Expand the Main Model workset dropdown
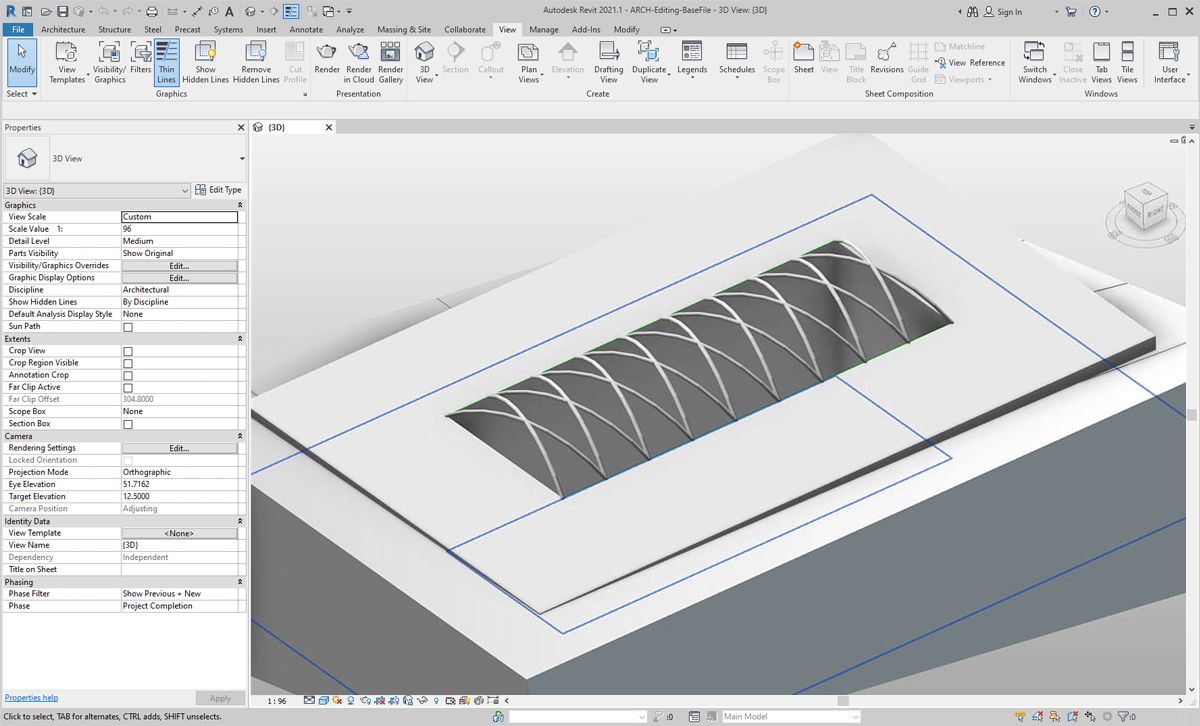Image resolution: width=1200 pixels, height=726 pixels. coord(854,717)
